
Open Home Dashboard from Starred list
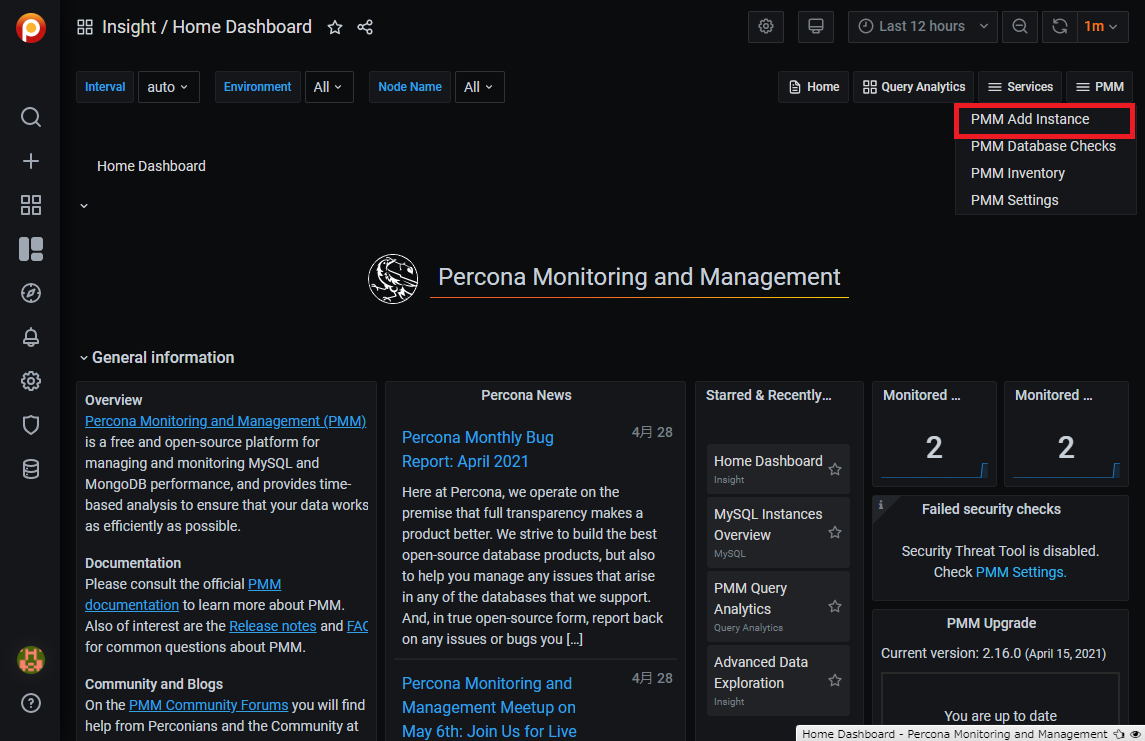(x=768, y=461)
